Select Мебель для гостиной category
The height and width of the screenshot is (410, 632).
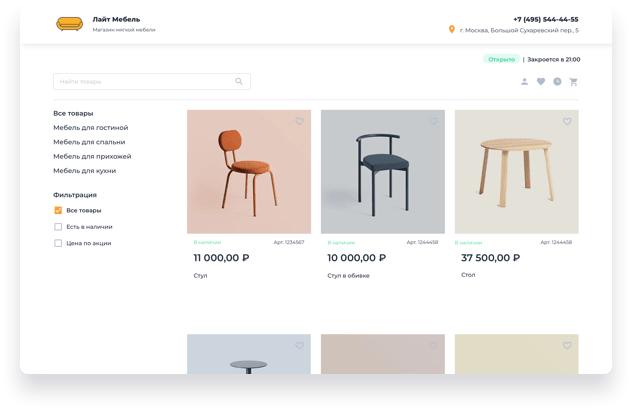(91, 128)
